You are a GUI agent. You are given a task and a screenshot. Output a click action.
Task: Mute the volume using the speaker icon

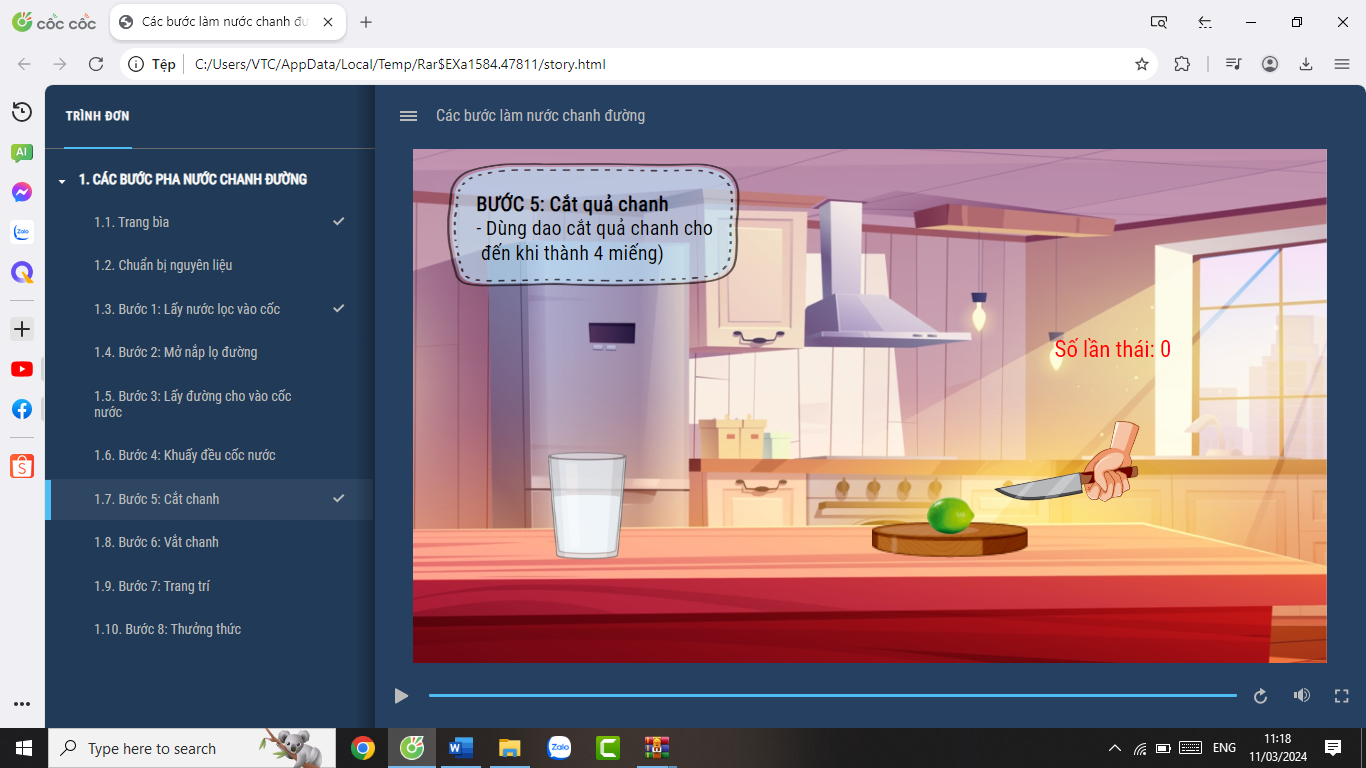tap(1301, 696)
